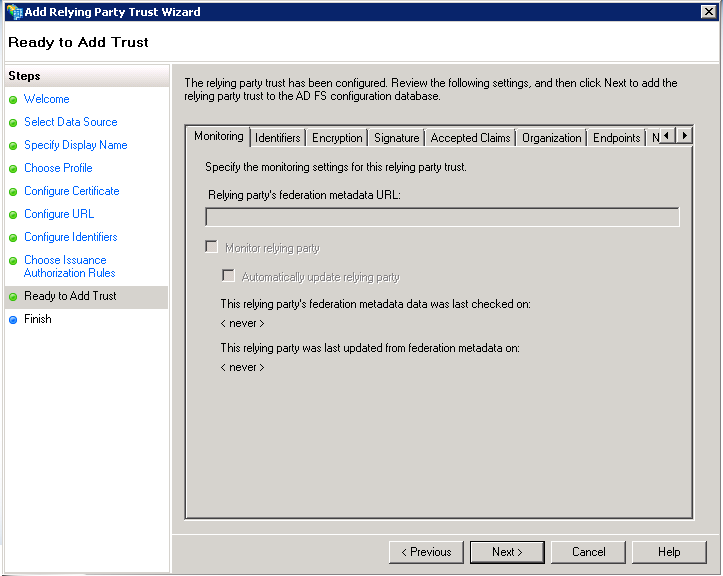Open the Encryption tab

337,138
